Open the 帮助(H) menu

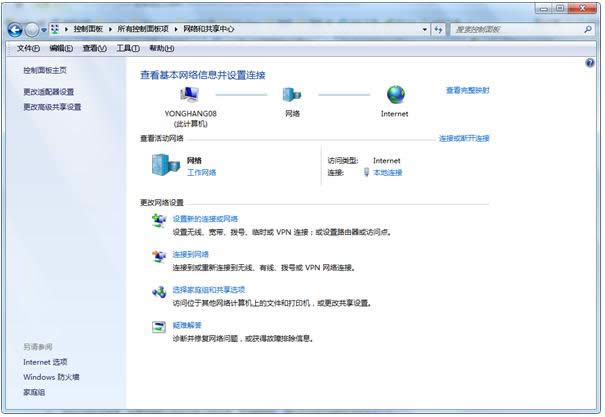162,48
